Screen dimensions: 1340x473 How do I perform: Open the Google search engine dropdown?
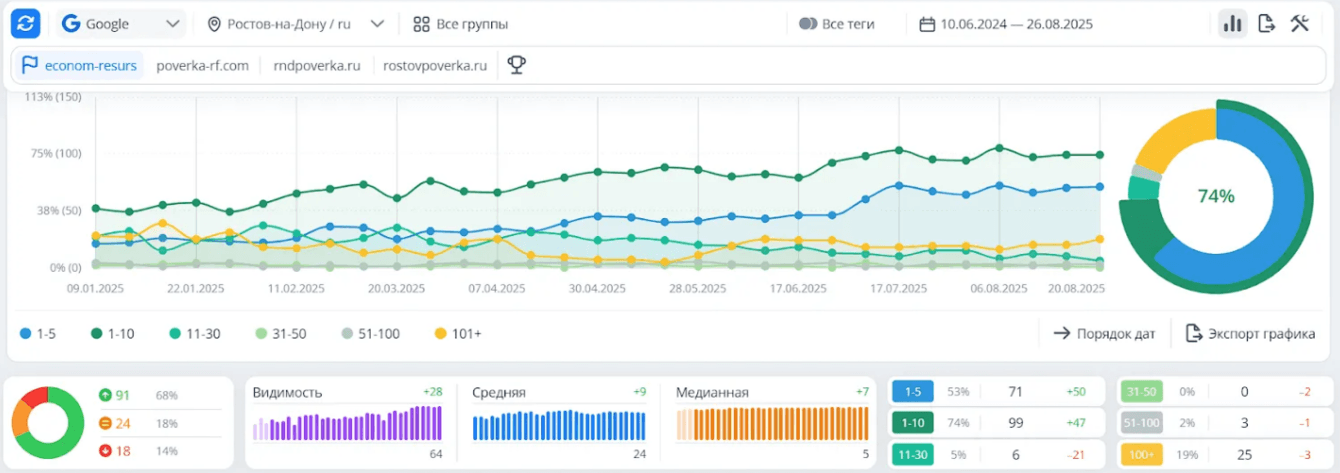pos(122,24)
